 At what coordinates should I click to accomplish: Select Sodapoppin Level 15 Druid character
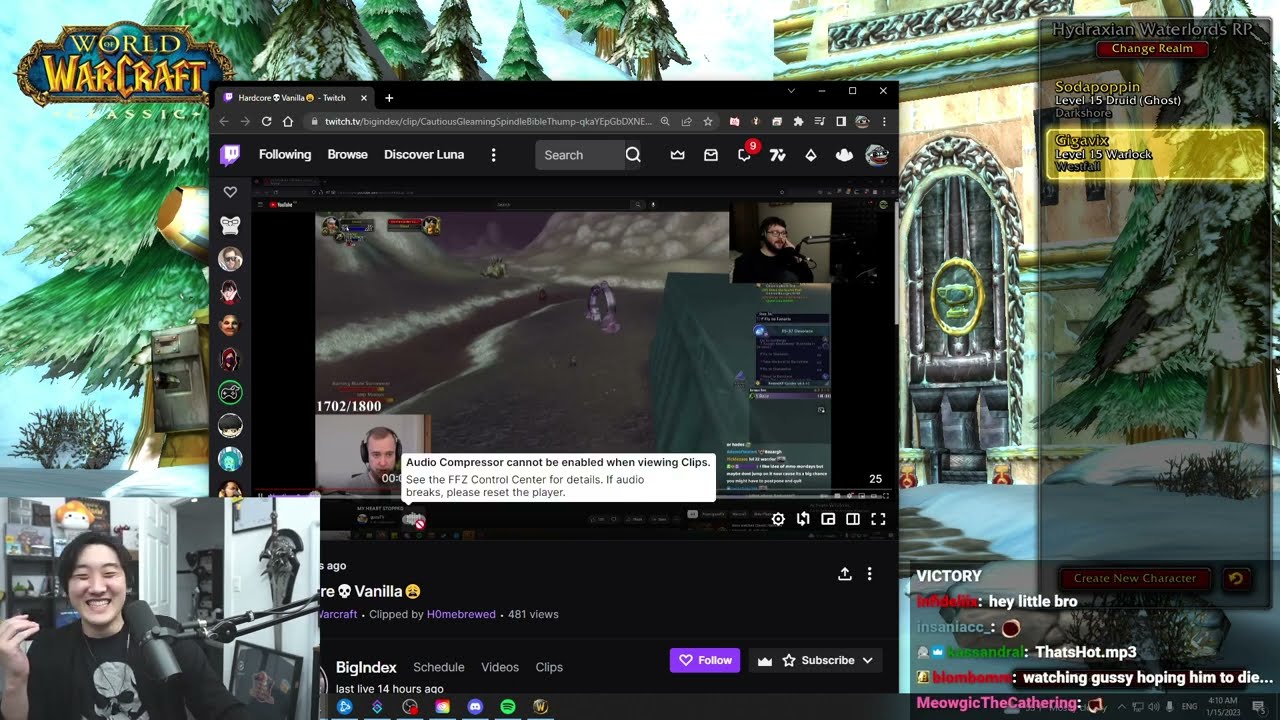1153,100
